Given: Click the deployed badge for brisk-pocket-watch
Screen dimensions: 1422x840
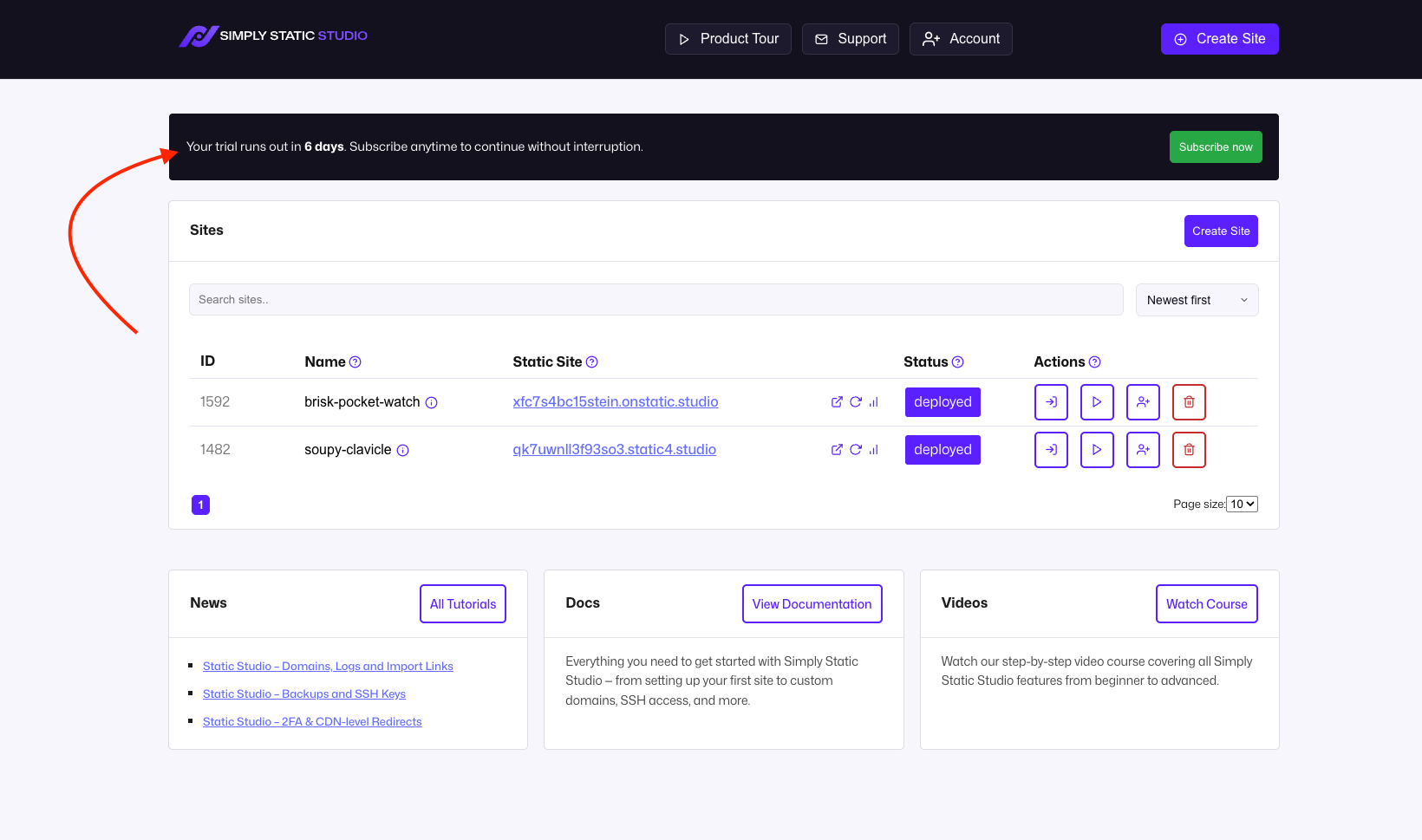Looking at the screenshot, I should tap(943, 402).
